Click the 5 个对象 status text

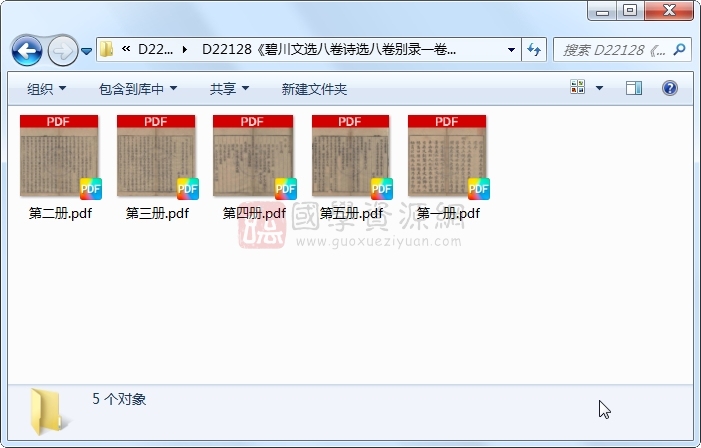[x=119, y=399]
